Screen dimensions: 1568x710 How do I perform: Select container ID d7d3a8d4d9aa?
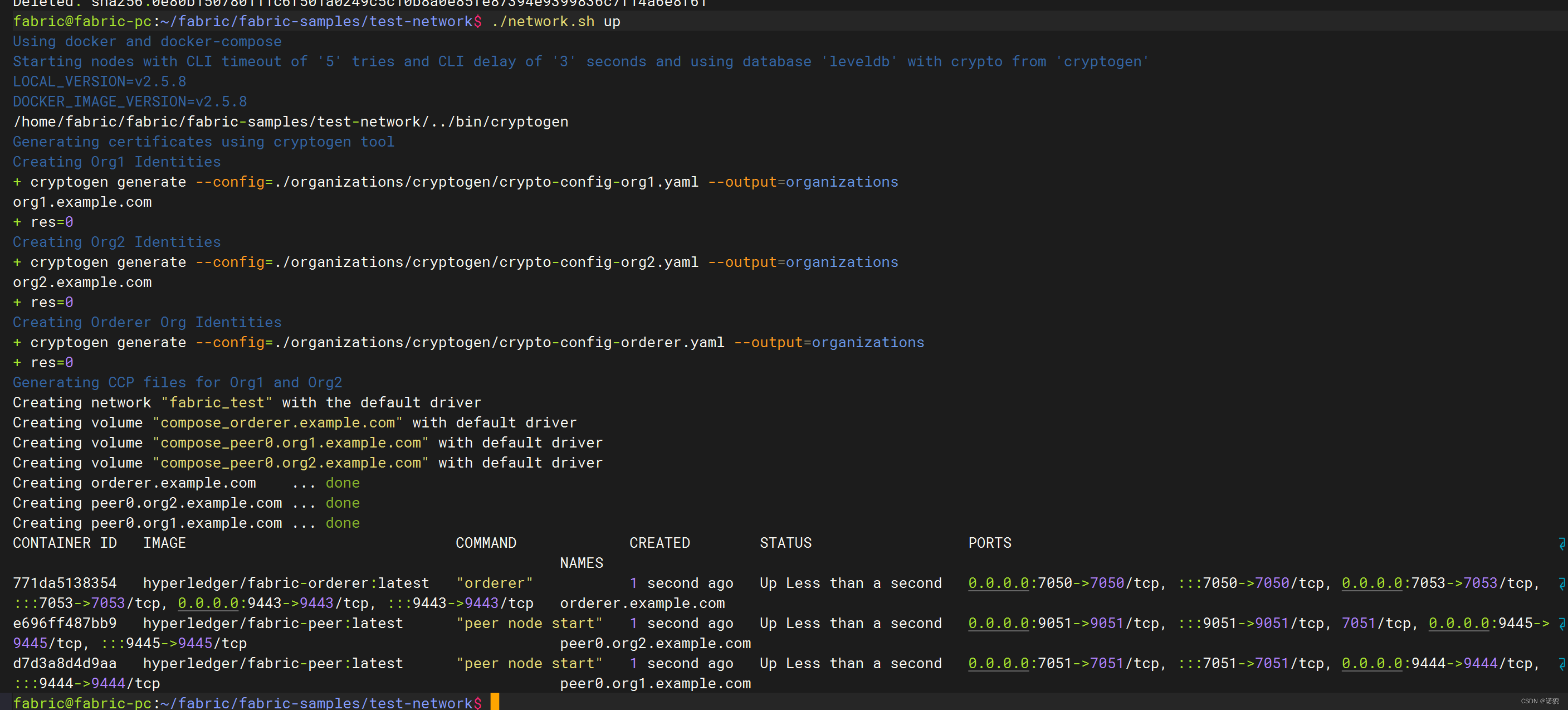coord(65,664)
